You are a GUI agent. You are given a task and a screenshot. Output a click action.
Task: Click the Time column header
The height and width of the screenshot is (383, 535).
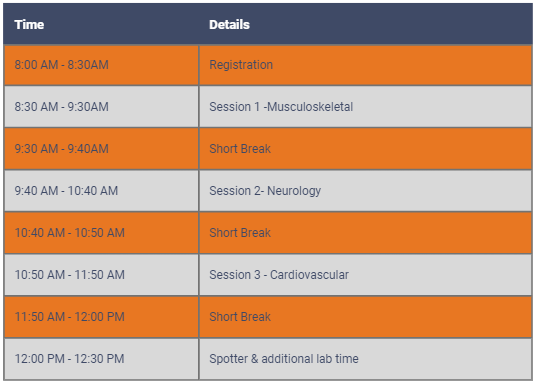pyautogui.click(x=101, y=25)
